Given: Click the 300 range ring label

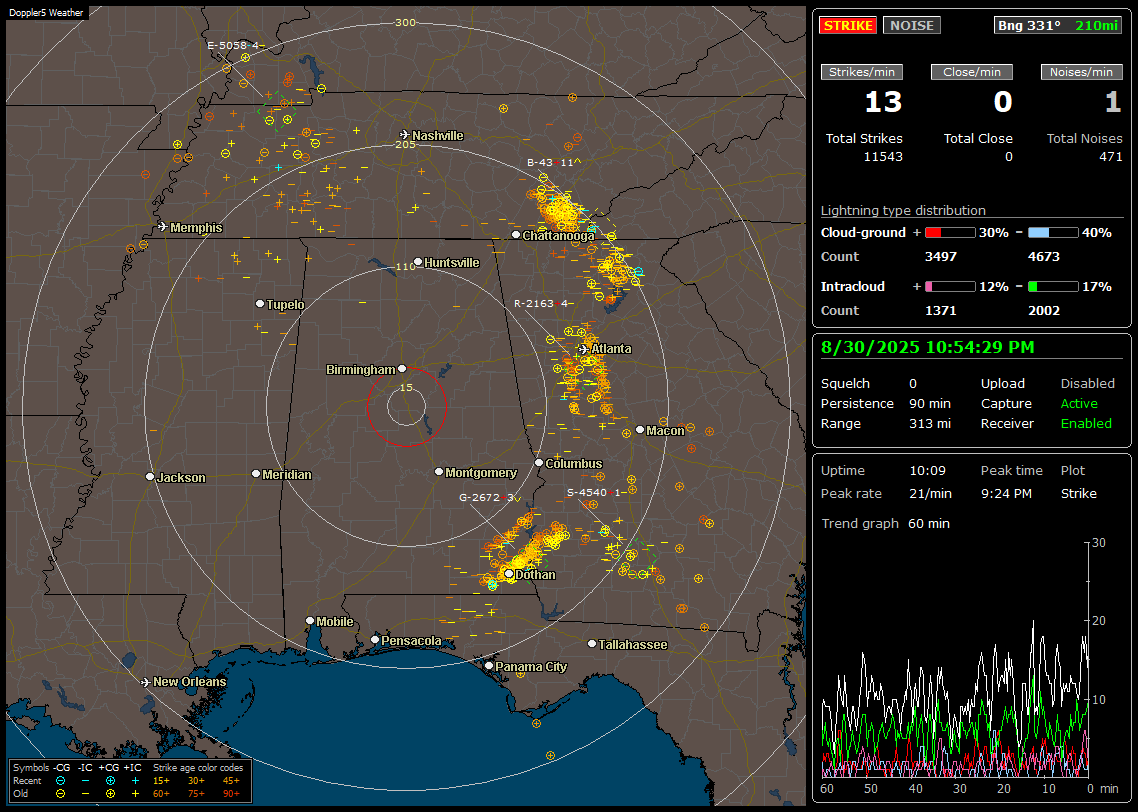Looking at the screenshot, I should [x=406, y=22].
